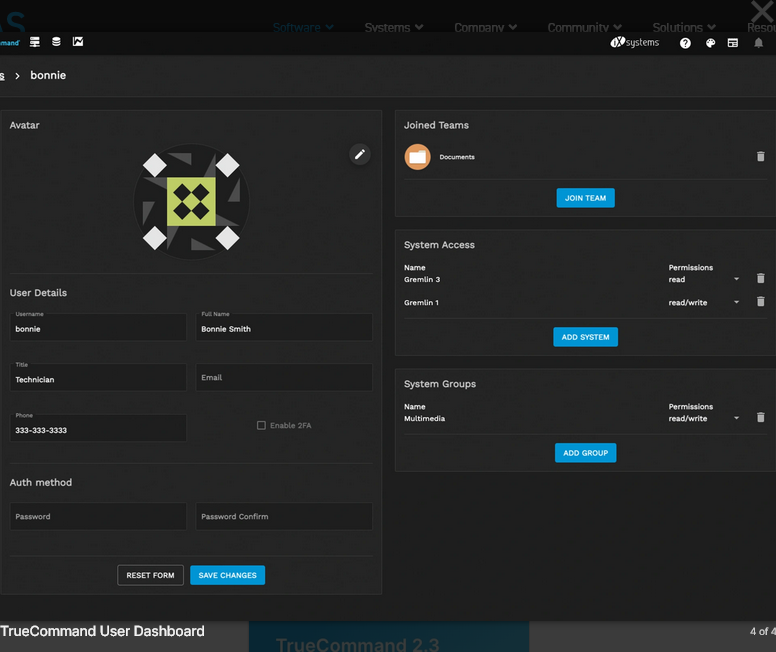
Task: Click the ADD GROUP button
Action: coord(585,453)
